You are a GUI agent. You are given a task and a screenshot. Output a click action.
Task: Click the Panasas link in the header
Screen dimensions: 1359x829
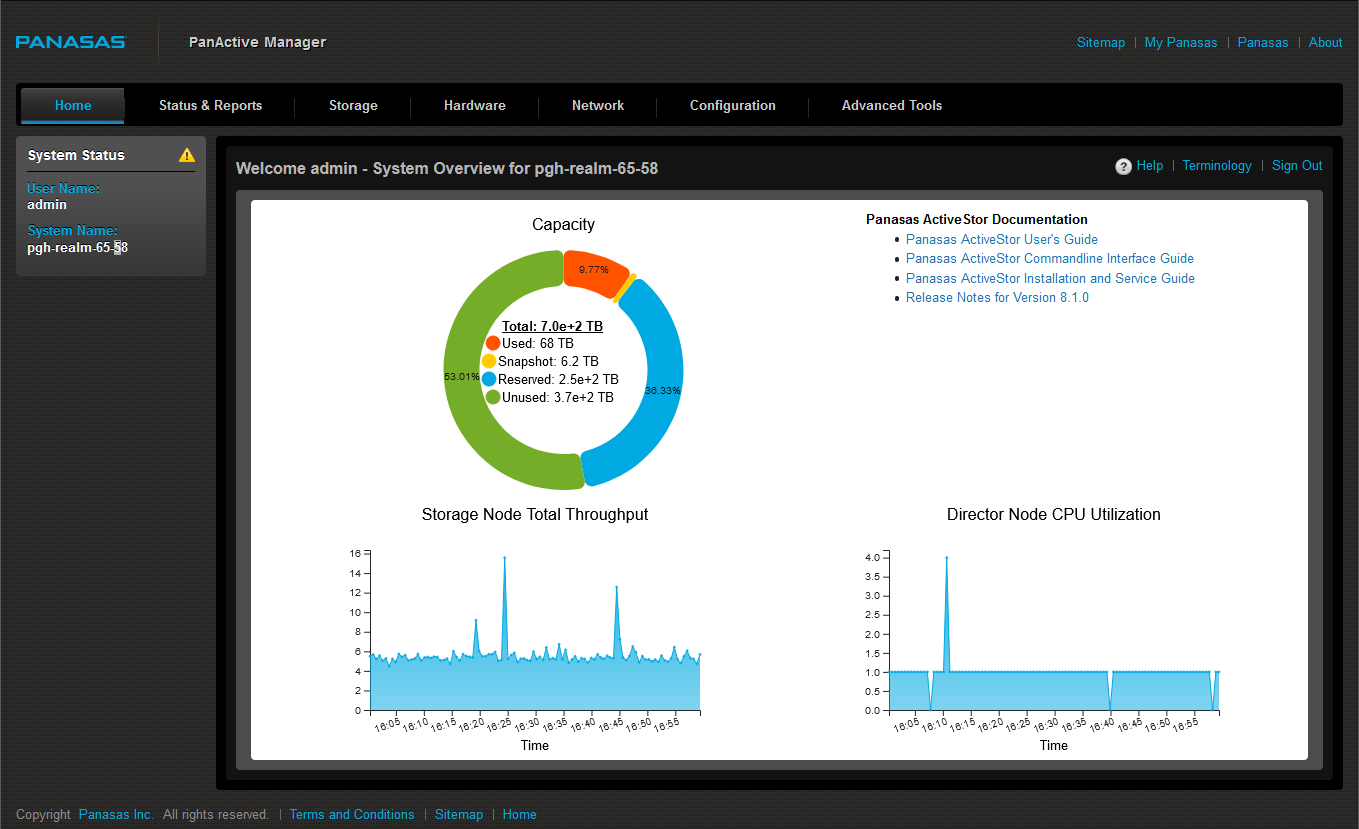[x=1263, y=42]
